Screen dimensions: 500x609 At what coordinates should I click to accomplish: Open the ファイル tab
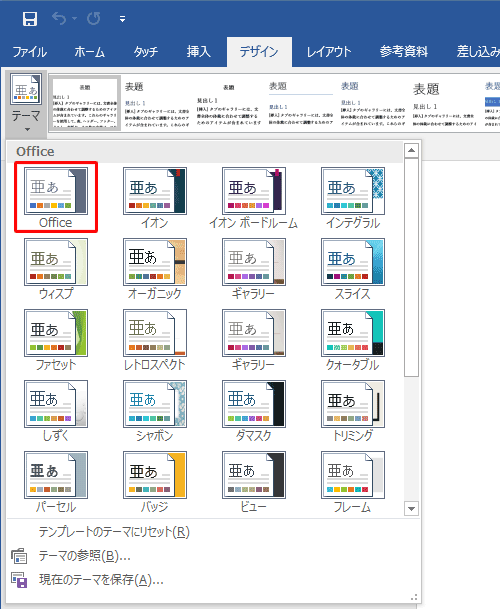coord(30,52)
